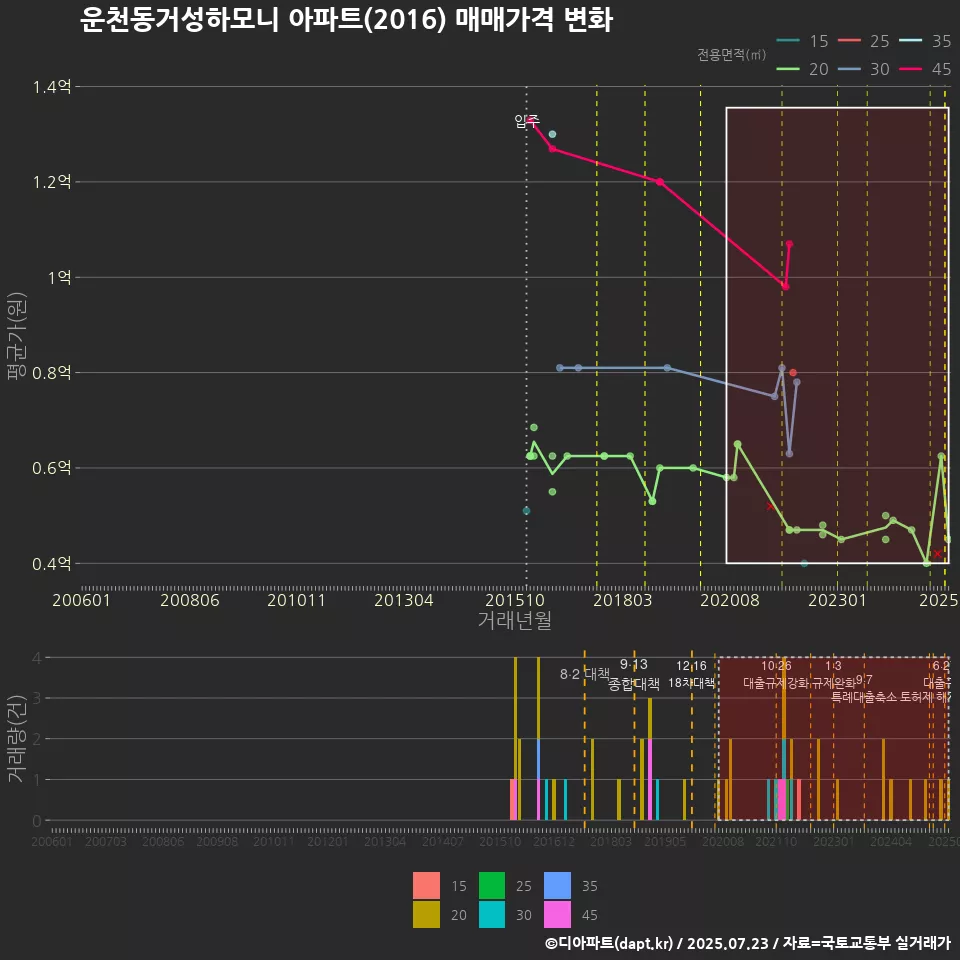Screen dimensions: 960x960
Task: Click the 입주 marker label
Action: click(x=527, y=121)
